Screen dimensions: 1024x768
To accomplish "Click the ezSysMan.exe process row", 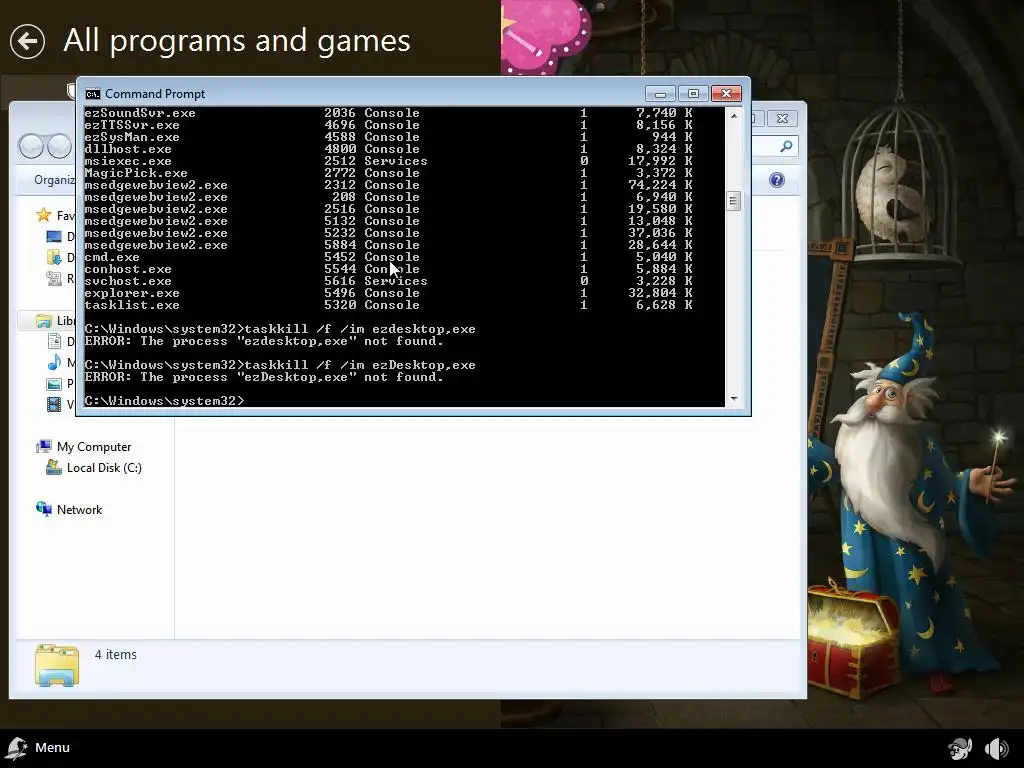I will [x=388, y=137].
